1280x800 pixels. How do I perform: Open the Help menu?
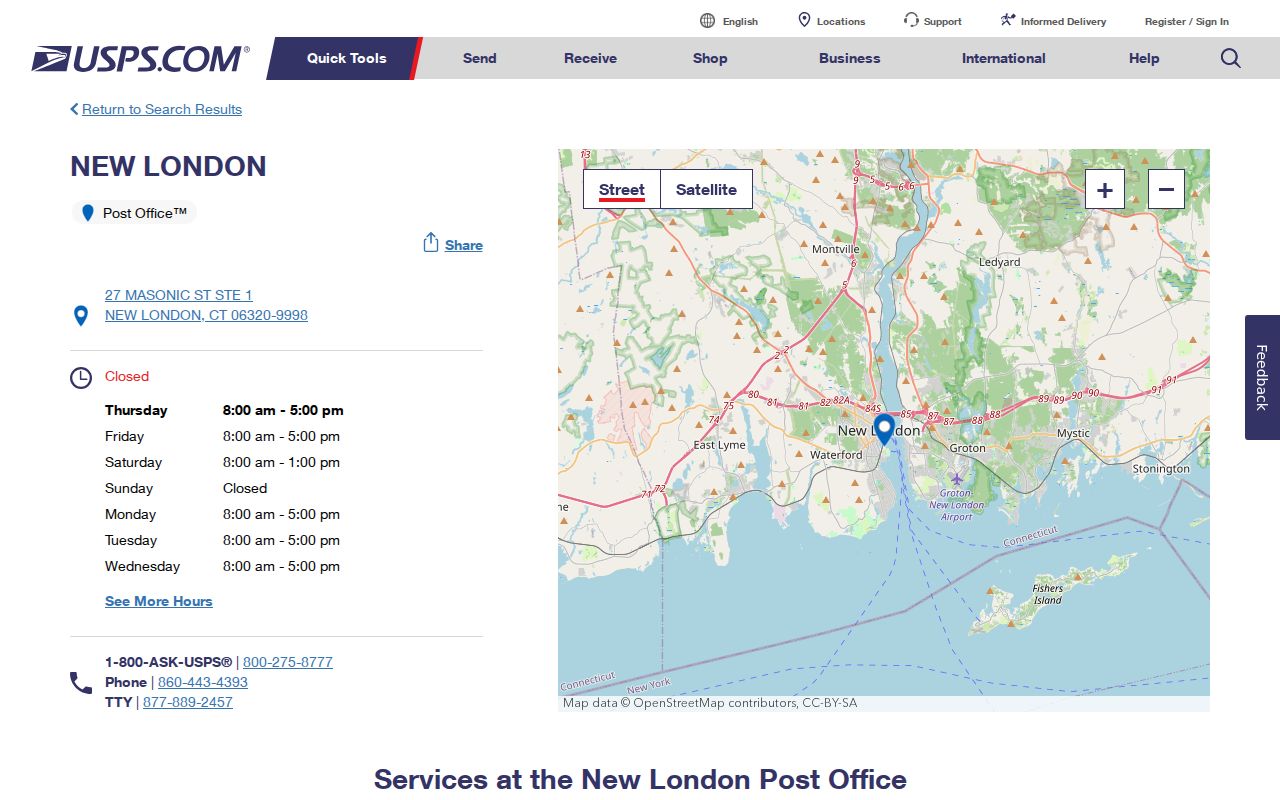coord(1144,58)
